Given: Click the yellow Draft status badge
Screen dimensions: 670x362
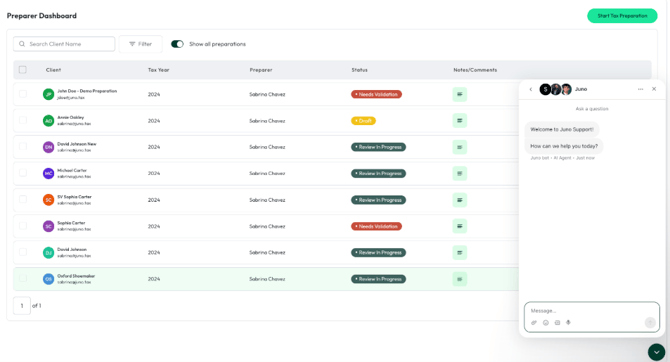Looking at the screenshot, I should (363, 121).
